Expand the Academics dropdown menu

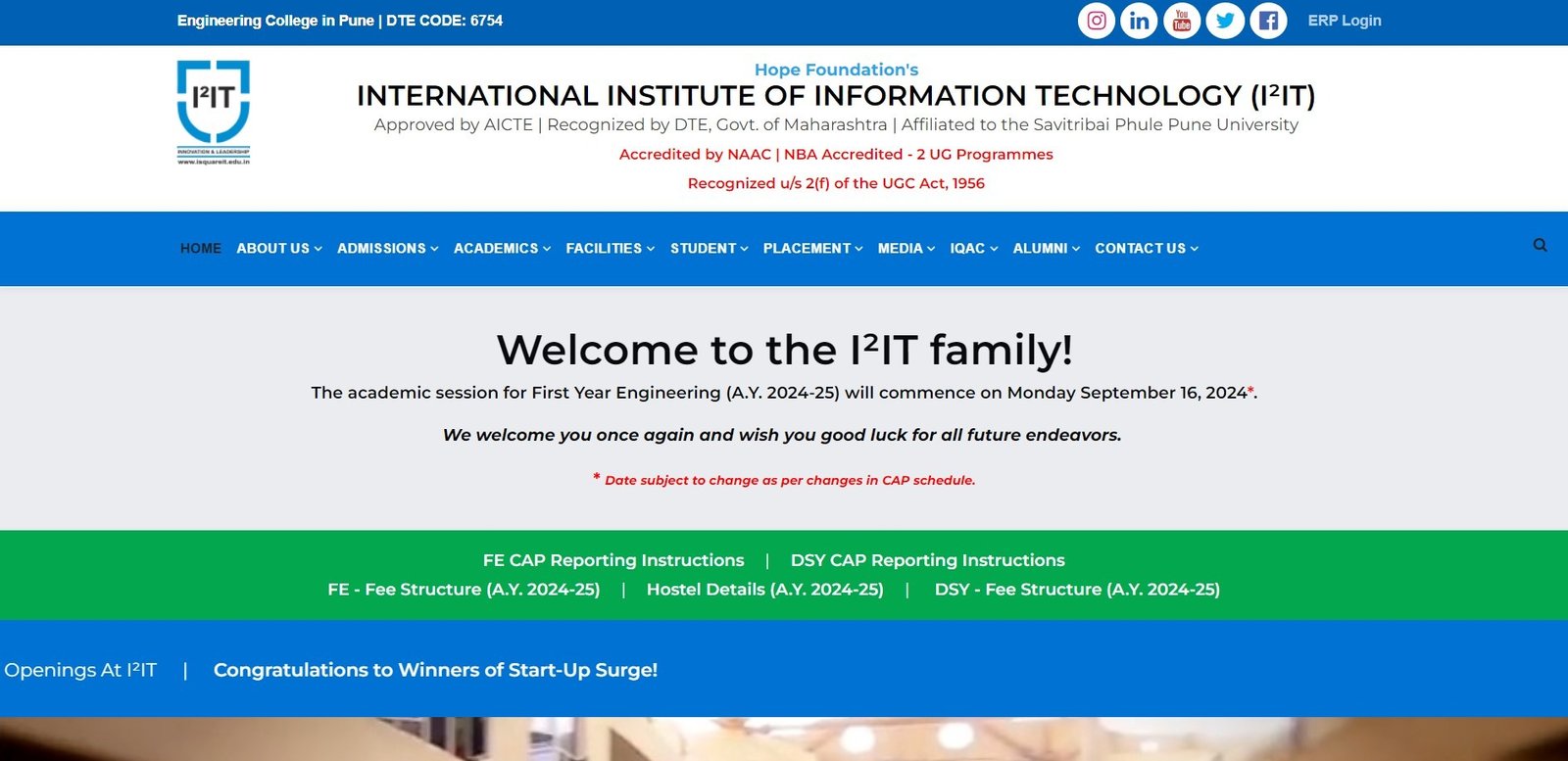point(502,249)
